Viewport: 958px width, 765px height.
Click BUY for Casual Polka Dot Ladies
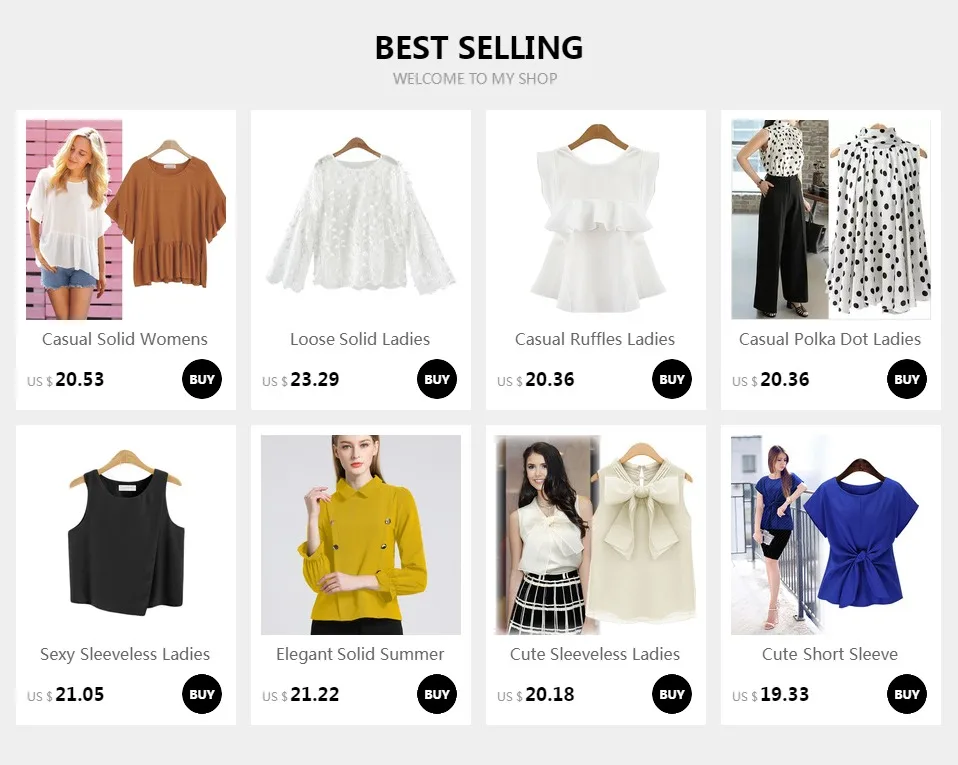pos(907,379)
